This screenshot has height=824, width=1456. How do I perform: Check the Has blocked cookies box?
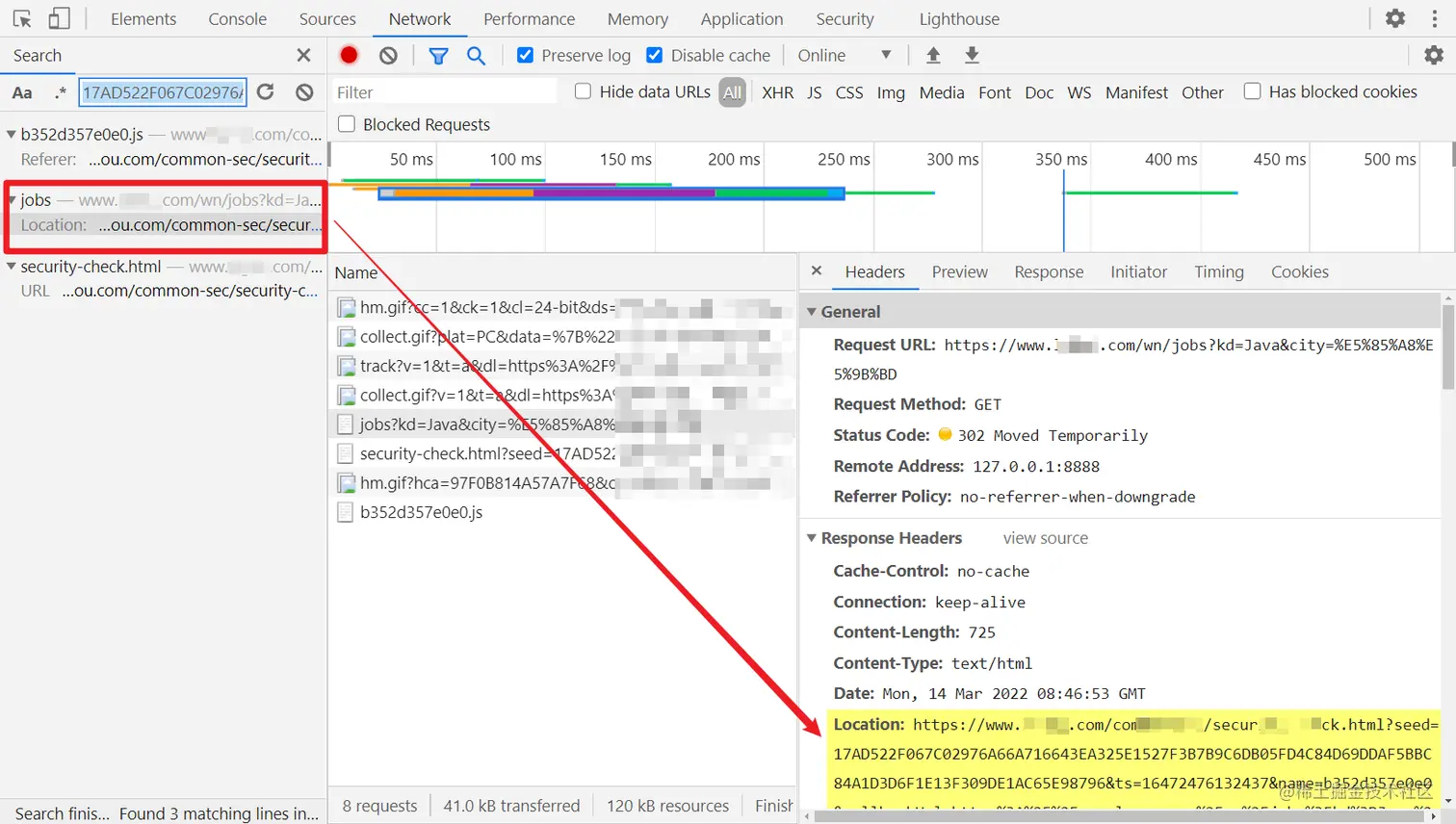(x=1252, y=91)
